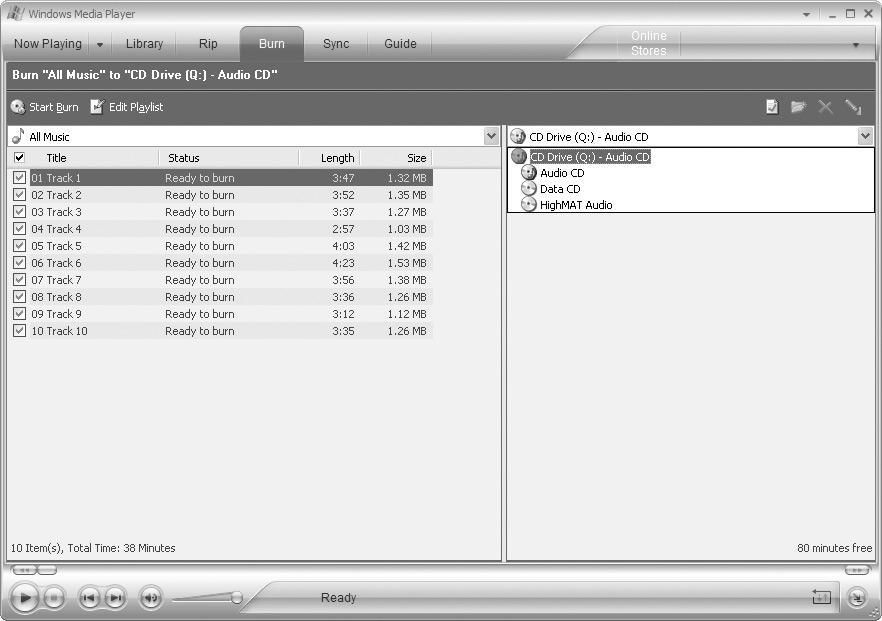The height and width of the screenshot is (621, 882).
Task: Click the Windows Media Player title bar logo
Action: pyautogui.click(x=16, y=14)
